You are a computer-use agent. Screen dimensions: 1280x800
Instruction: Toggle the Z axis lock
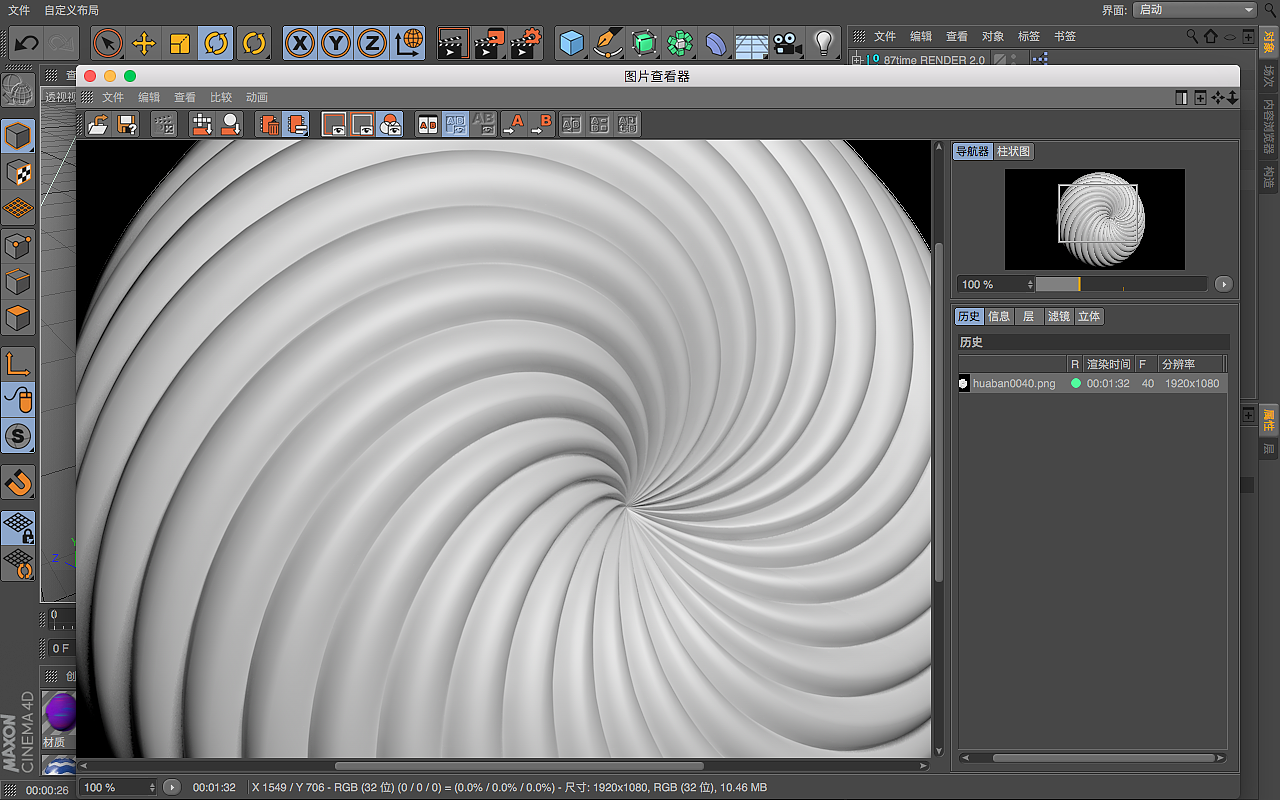(x=372, y=43)
